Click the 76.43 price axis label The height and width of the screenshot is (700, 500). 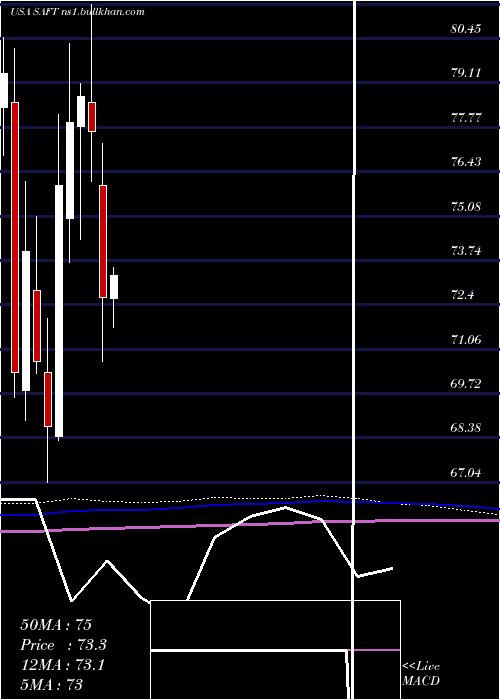[466, 162]
